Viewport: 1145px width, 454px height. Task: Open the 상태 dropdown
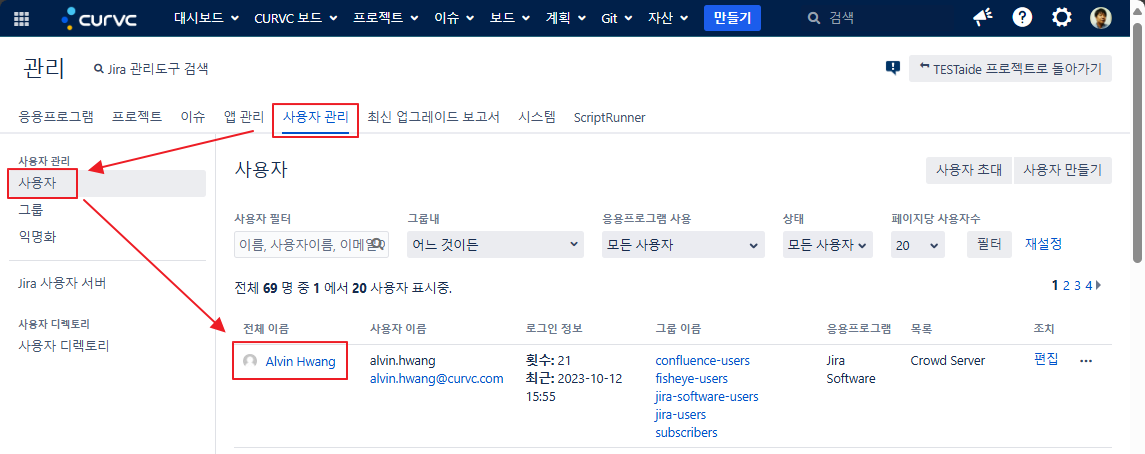tap(827, 245)
